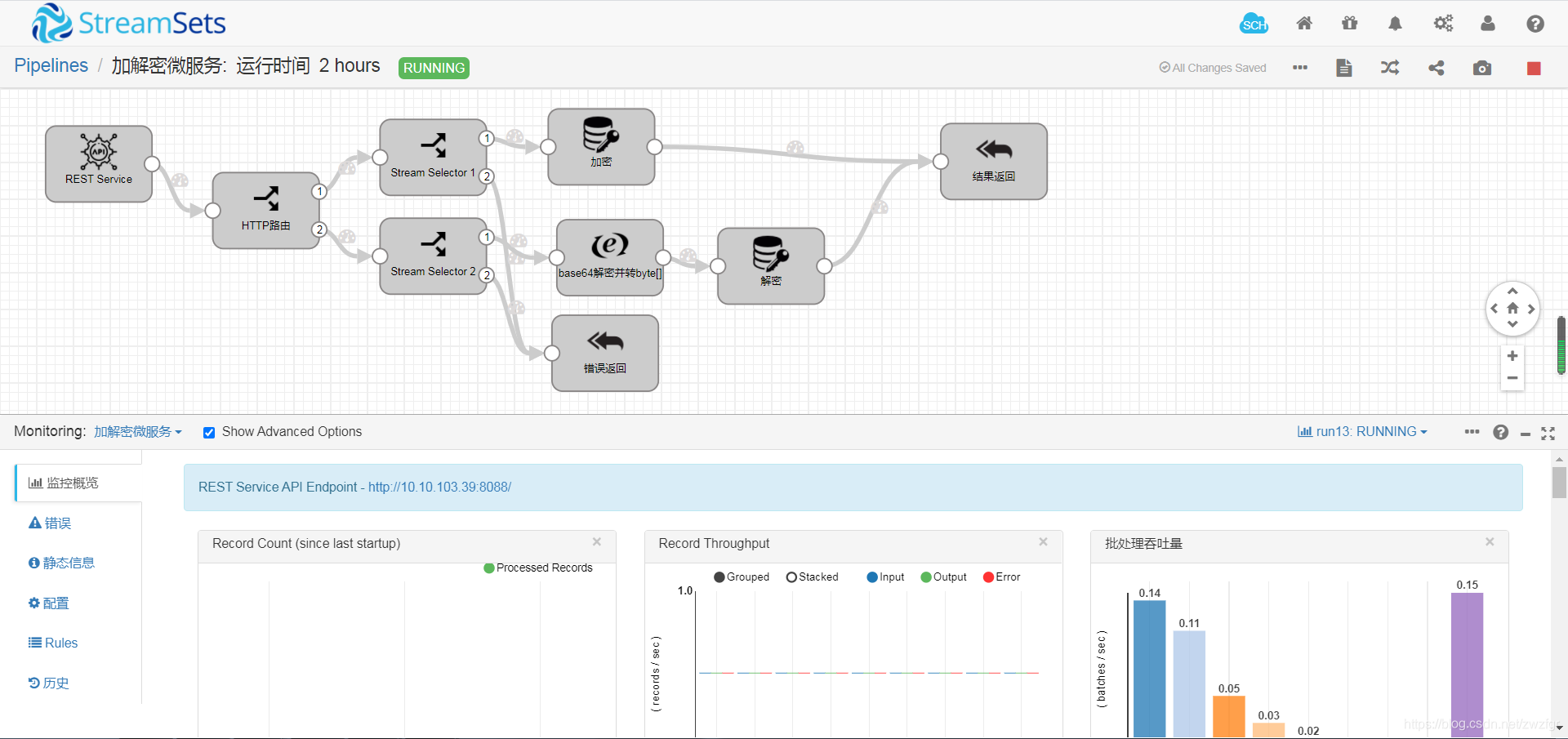Open the 历史 tab
The width and height of the screenshot is (1568, 739).
tap(48, 683)
